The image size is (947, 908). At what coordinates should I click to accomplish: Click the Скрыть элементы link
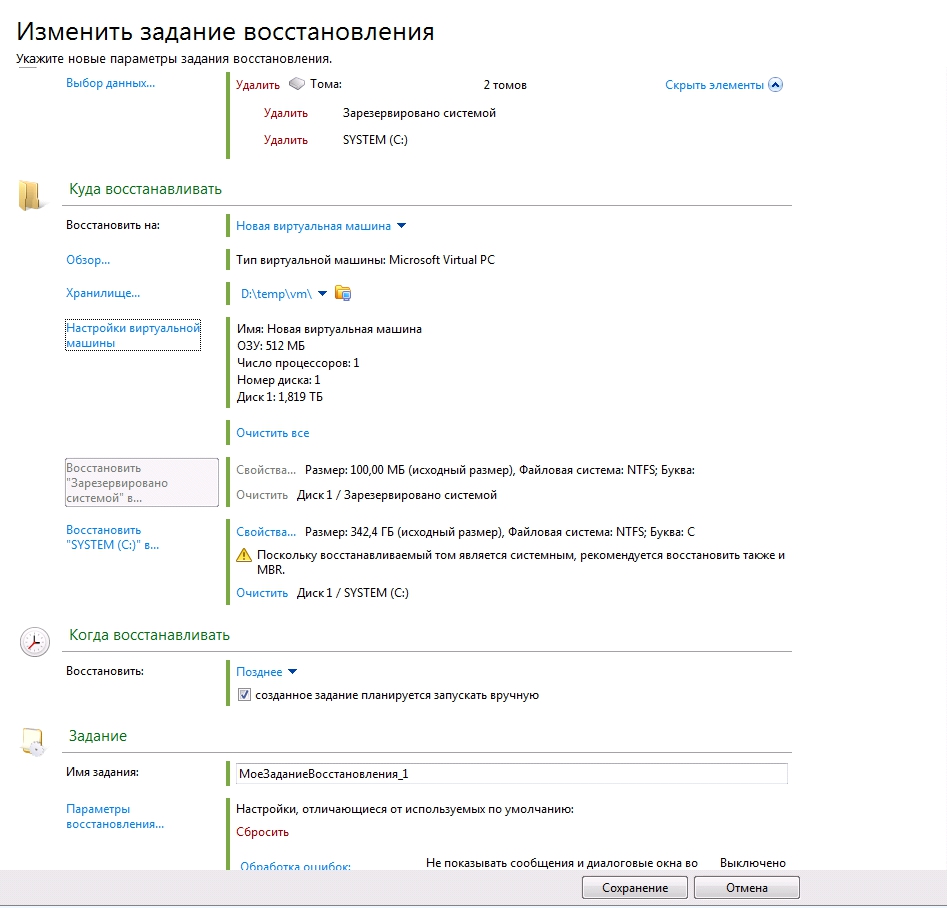pos(714,85)
